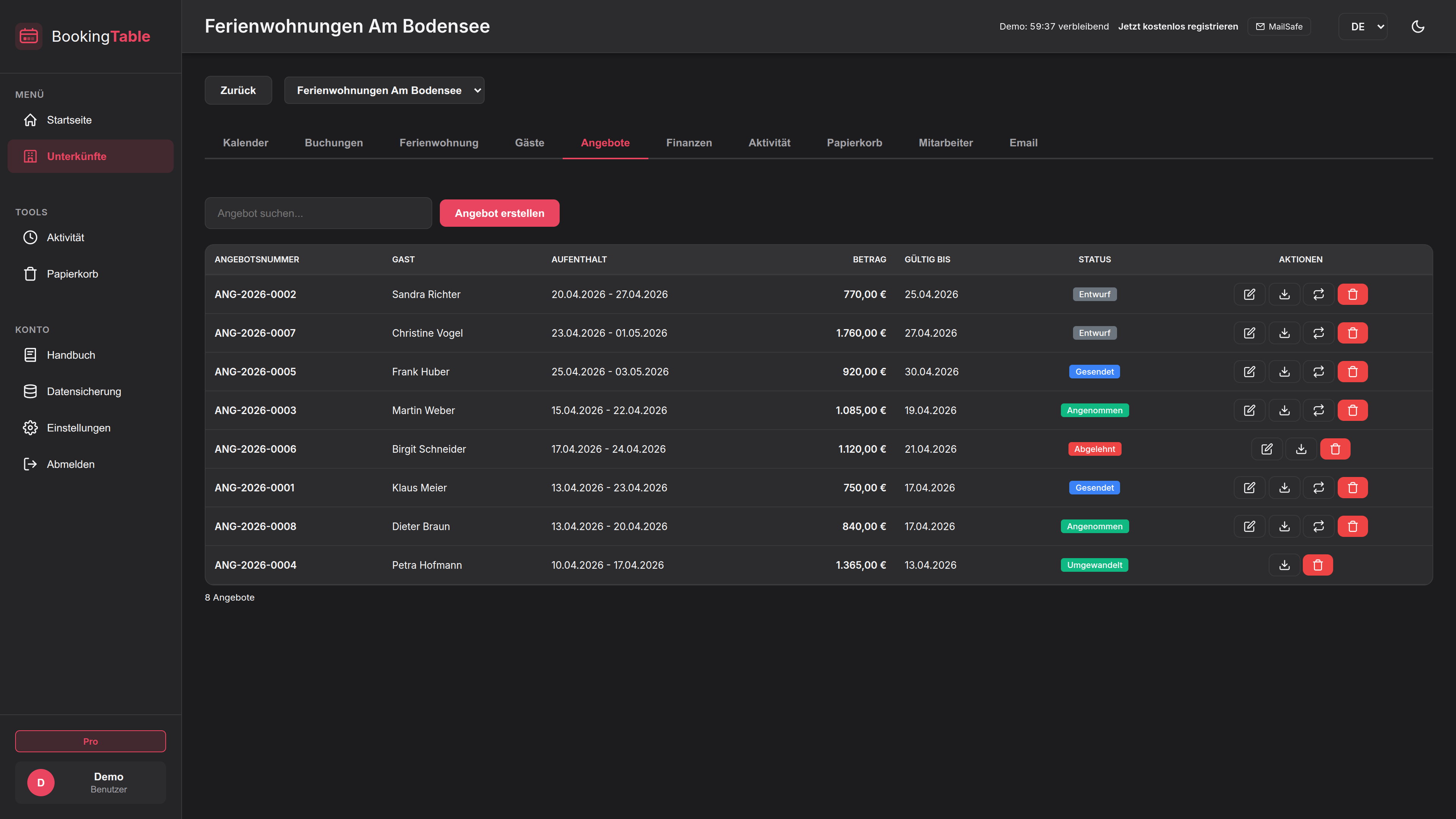Viewport: 1456px width, 819px height.
Task: Delete Klaus Meier's offer
Action: (1352, 488)
